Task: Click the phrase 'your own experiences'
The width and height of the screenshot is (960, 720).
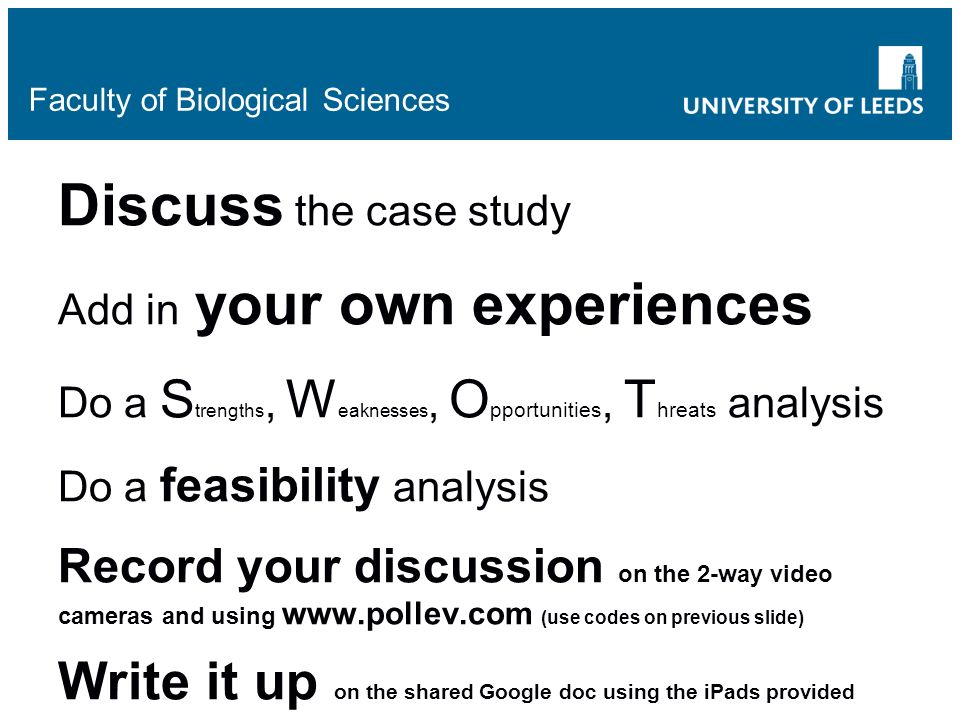Action: pos(503,308)
